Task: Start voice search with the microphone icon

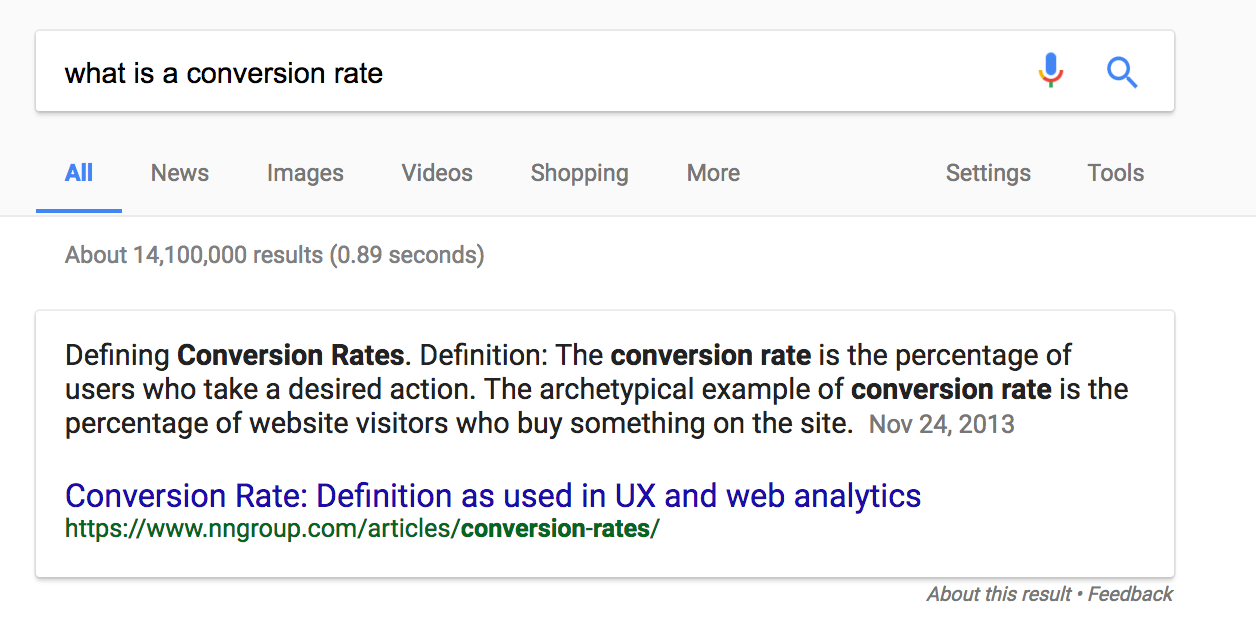Action: coord(1051,71)
